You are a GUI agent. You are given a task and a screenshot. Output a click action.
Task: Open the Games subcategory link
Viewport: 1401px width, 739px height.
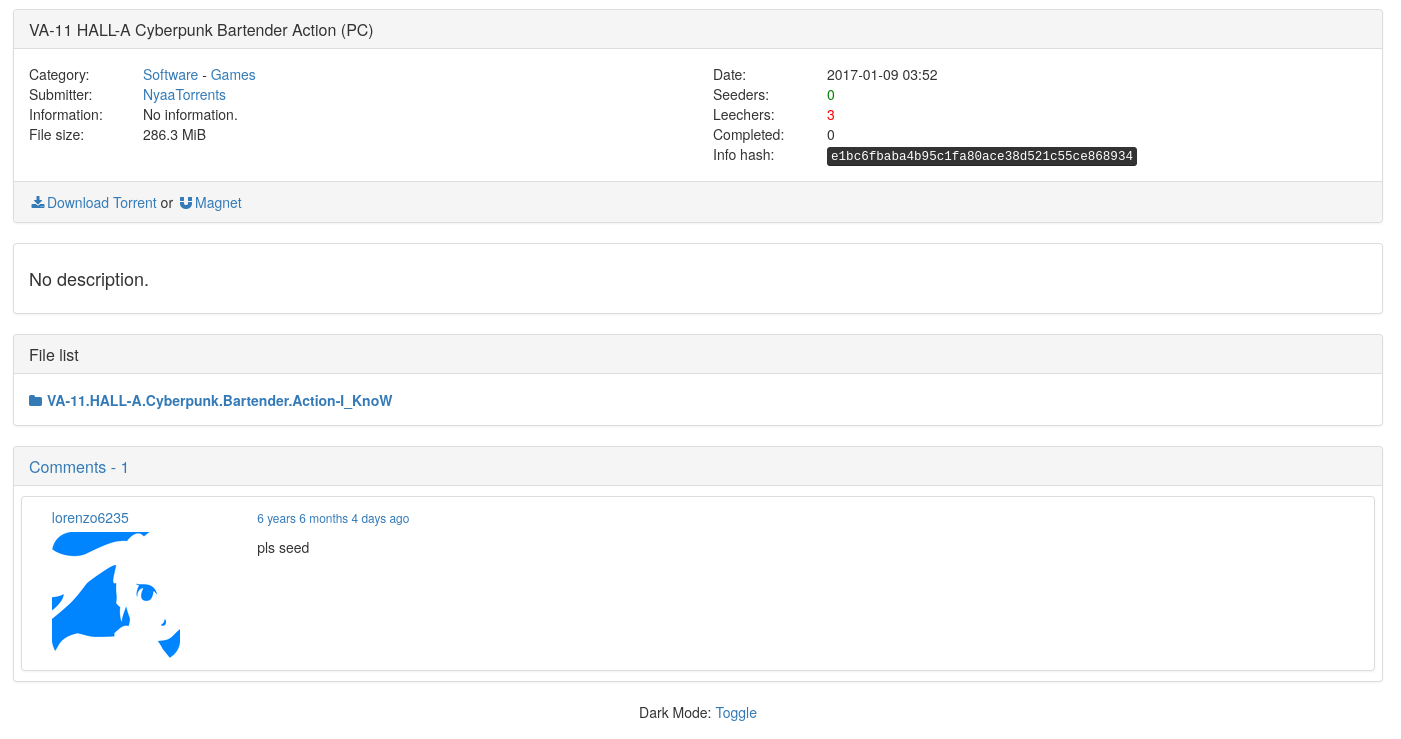pos(233,75)
